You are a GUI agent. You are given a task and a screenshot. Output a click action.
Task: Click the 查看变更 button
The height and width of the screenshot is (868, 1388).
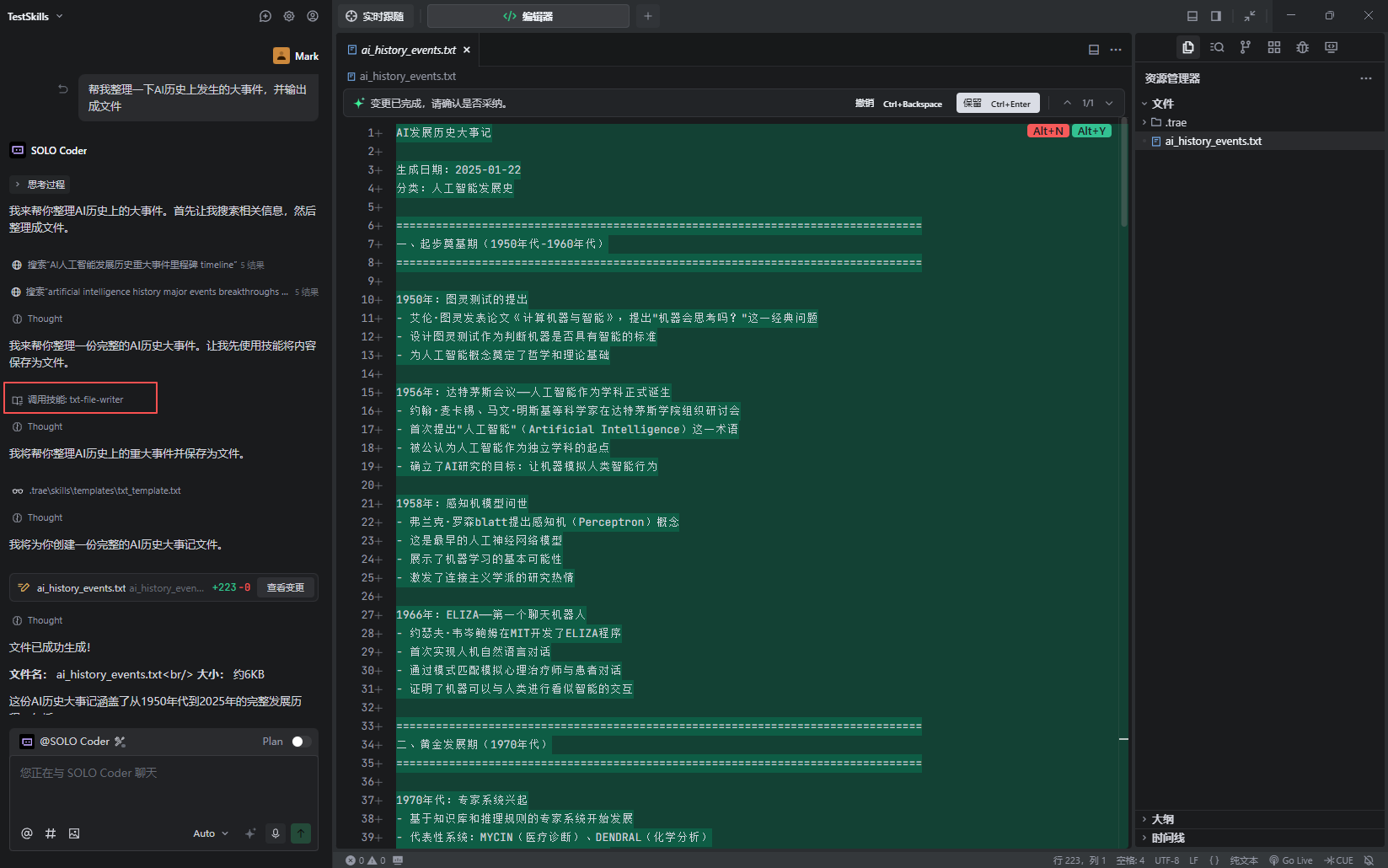click(x=285, y=587)
